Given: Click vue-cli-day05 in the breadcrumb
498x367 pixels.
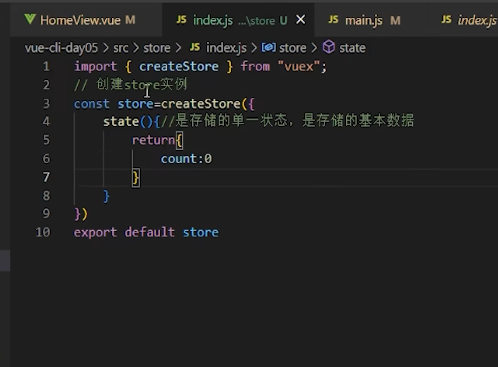Looking at the screenshot, I should click(61, 48).
